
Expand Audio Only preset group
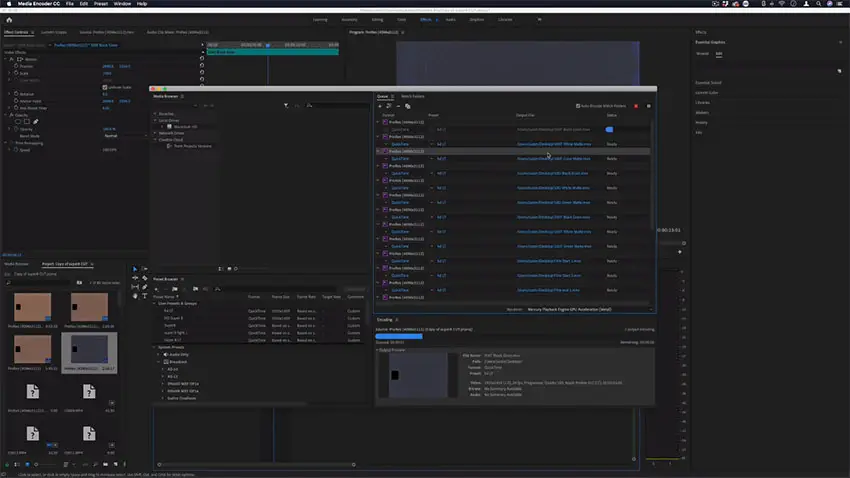tap(159, 354)
